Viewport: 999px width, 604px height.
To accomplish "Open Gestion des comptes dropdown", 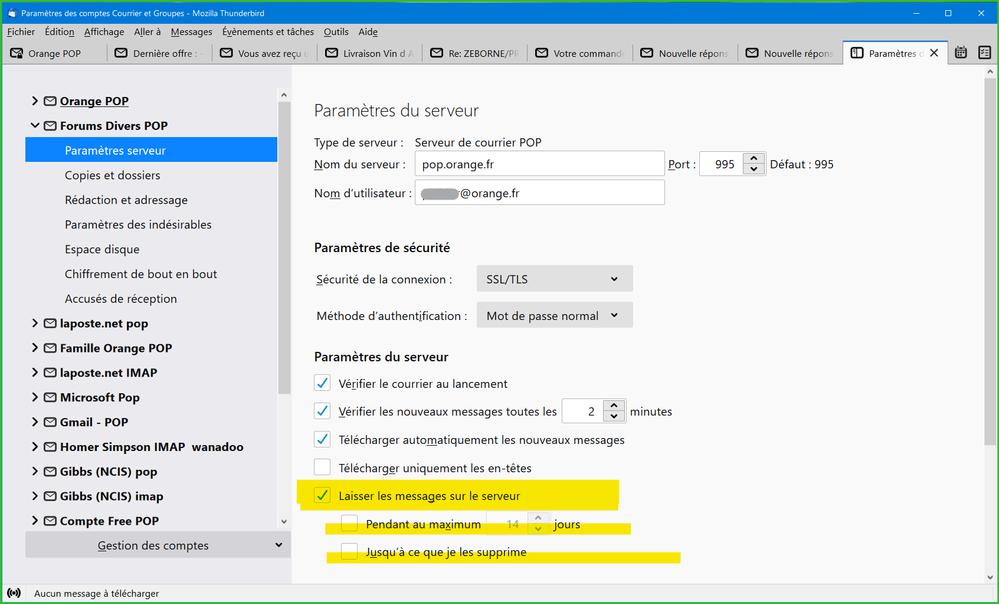I will 157,545.
